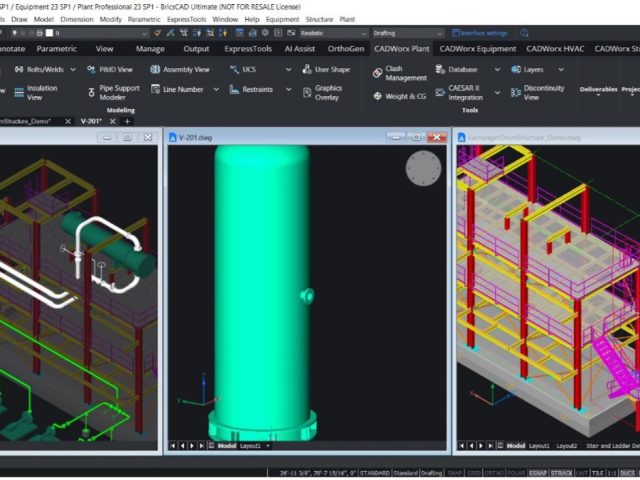Click the coordinates readout in status bar
The image size is (640, 480).
click(x=318, y=473)
